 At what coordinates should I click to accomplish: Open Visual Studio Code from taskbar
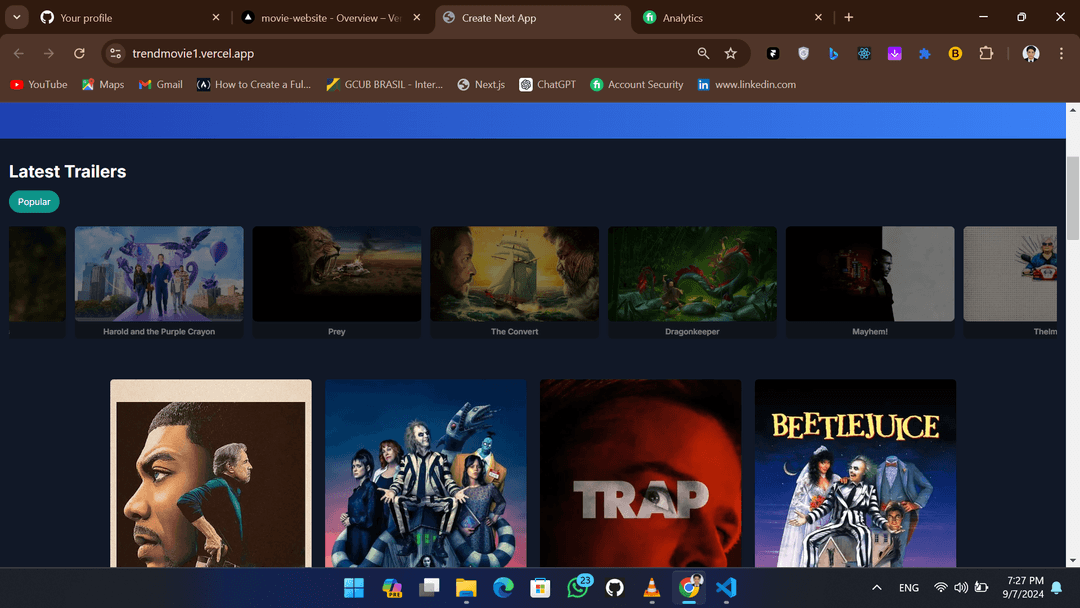pyautogui.click(x=726, y=587)
